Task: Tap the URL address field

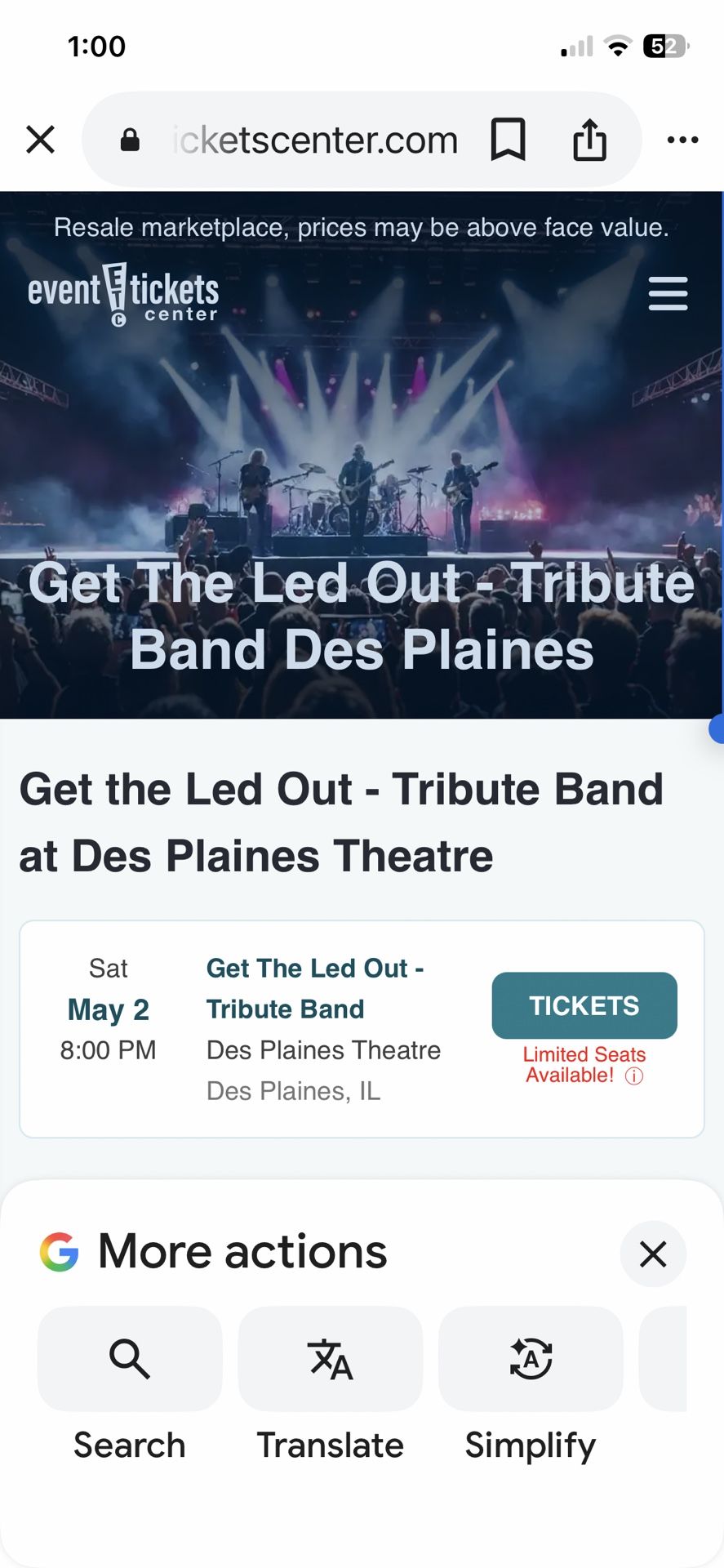Action: 315,140
